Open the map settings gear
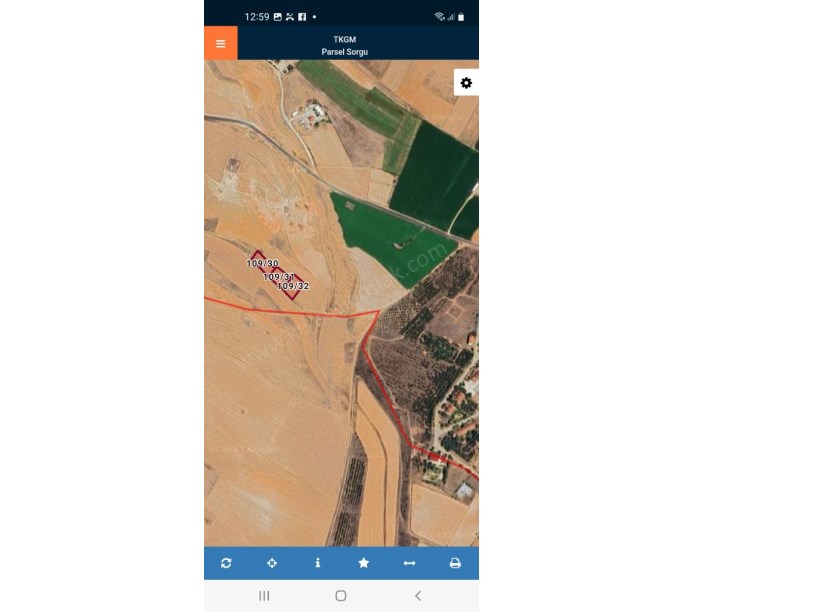Viewport: 816px width, 612px height. 466,83
